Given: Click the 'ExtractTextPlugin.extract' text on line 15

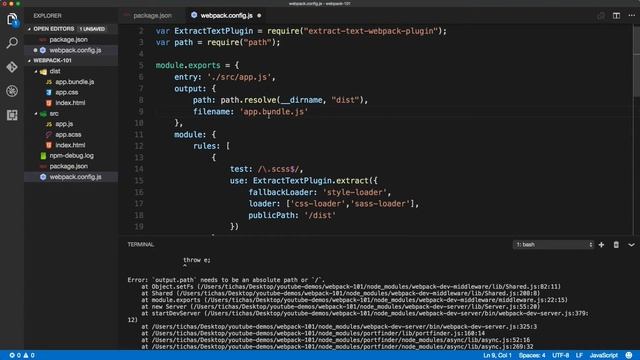Looking at the screenshot, I should click(311, 181).
